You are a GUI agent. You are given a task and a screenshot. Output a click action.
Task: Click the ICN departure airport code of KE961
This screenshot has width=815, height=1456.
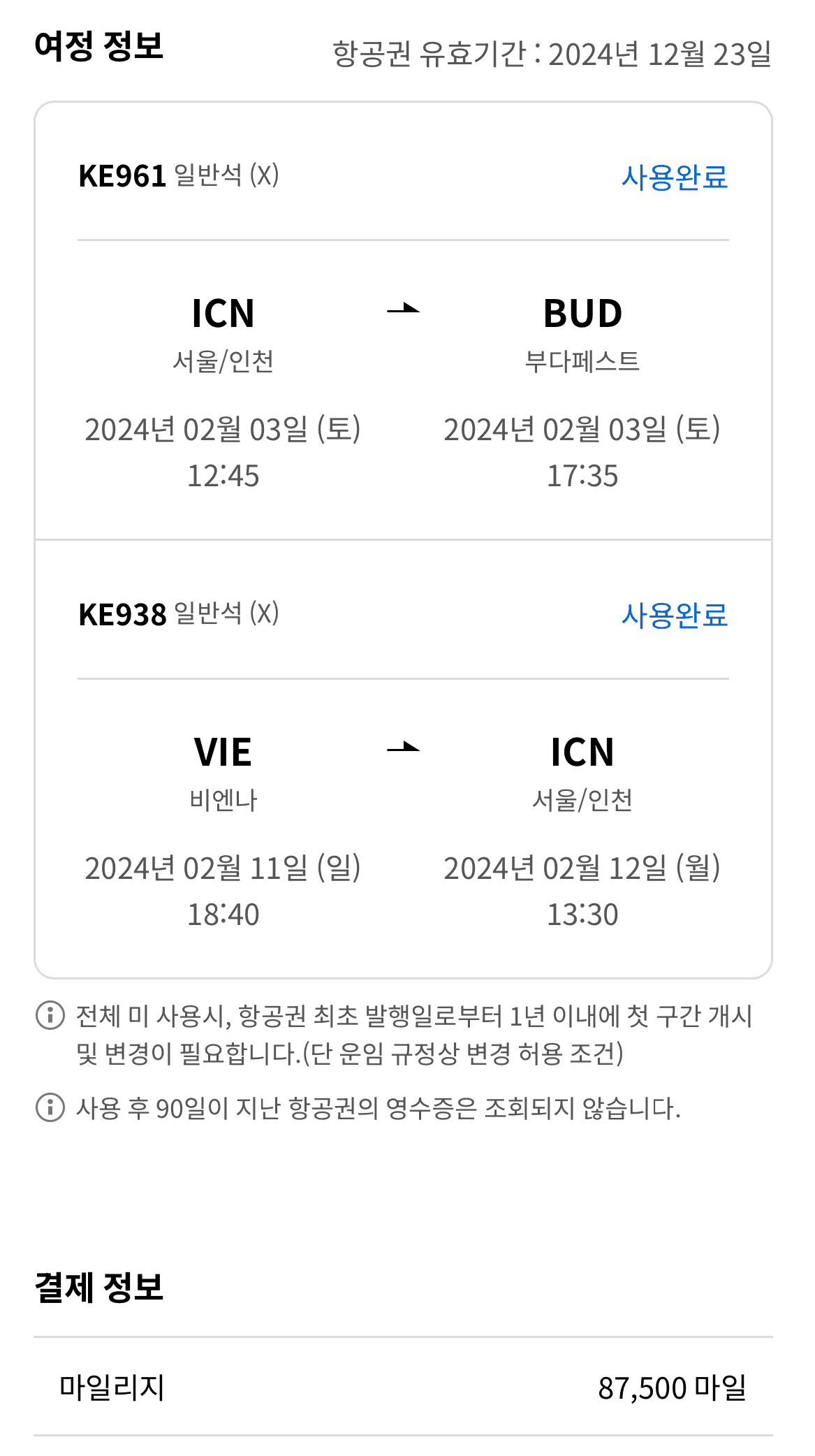(223, 313)
